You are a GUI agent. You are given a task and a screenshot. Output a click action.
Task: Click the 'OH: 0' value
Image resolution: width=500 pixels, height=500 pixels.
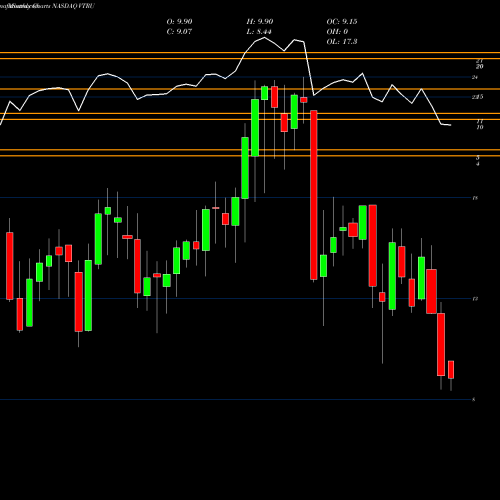coord(337,32)
